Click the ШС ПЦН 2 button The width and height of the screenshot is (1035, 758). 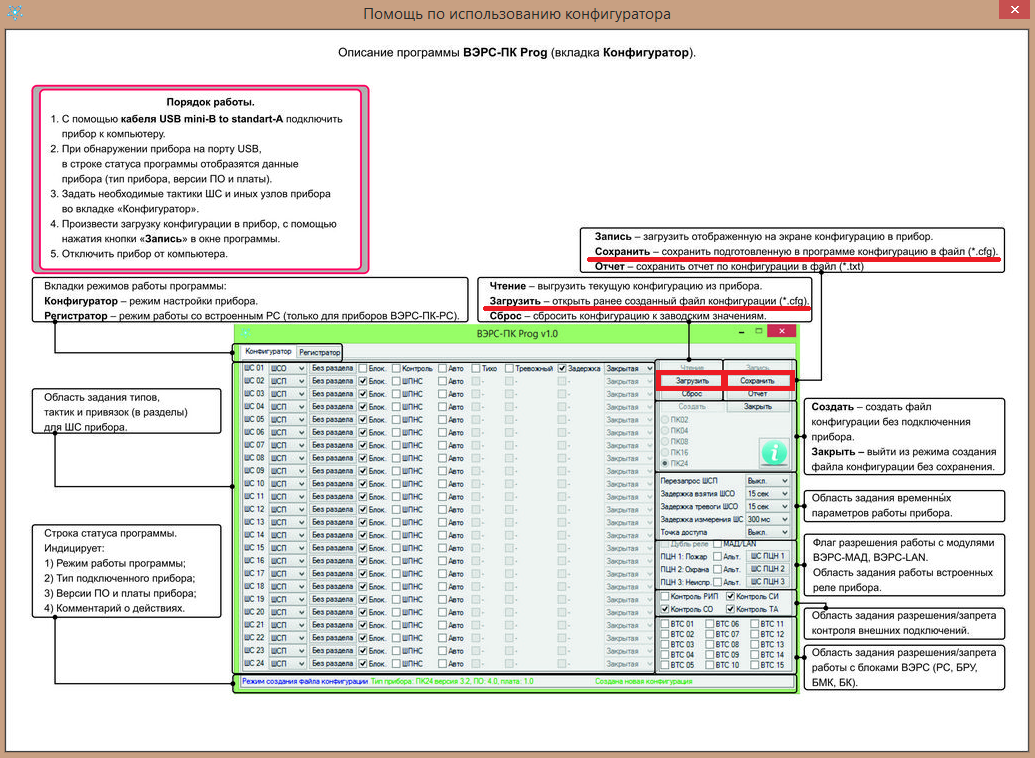768,569
